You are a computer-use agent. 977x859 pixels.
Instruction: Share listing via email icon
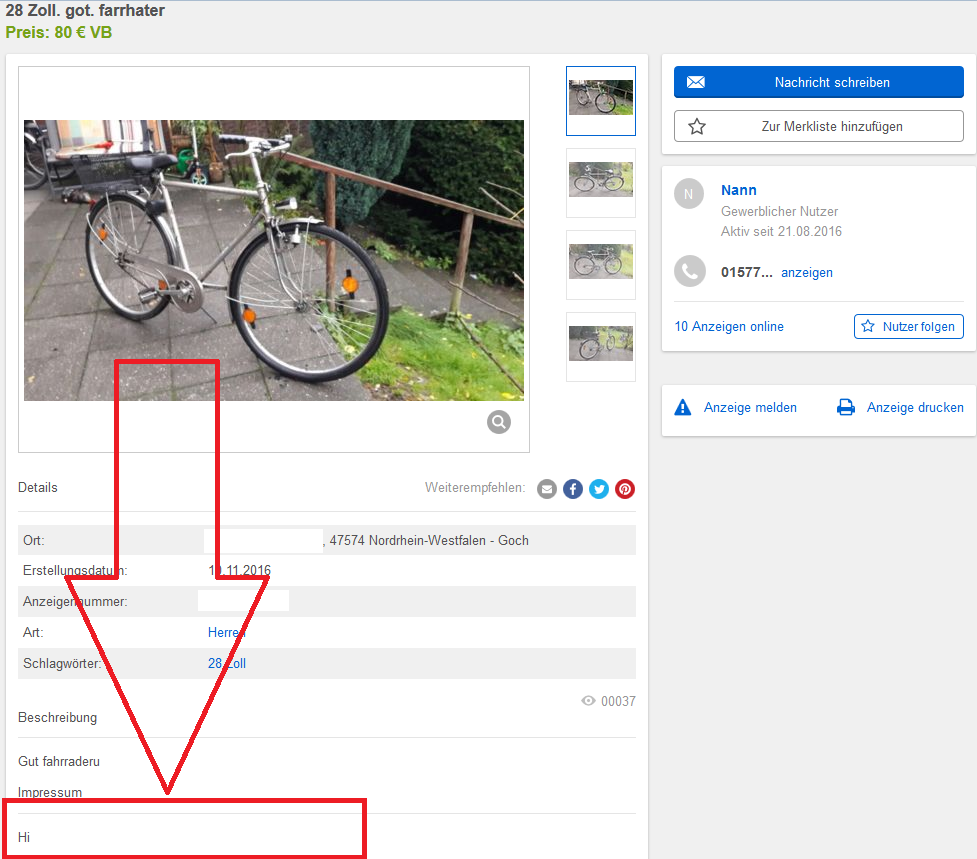[x=547, y=489]
